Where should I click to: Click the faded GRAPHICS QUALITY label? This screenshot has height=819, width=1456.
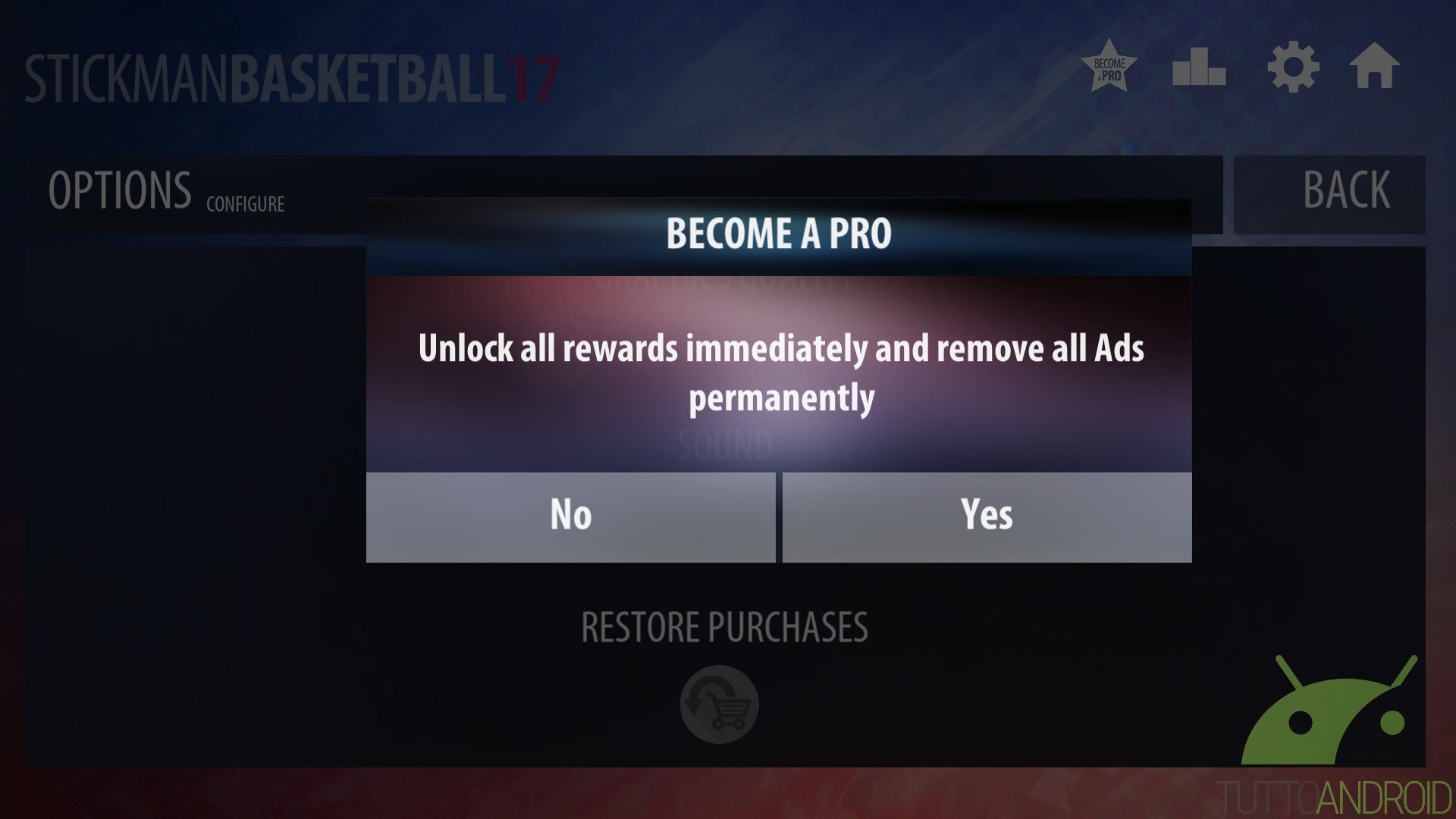pos(724,283)
